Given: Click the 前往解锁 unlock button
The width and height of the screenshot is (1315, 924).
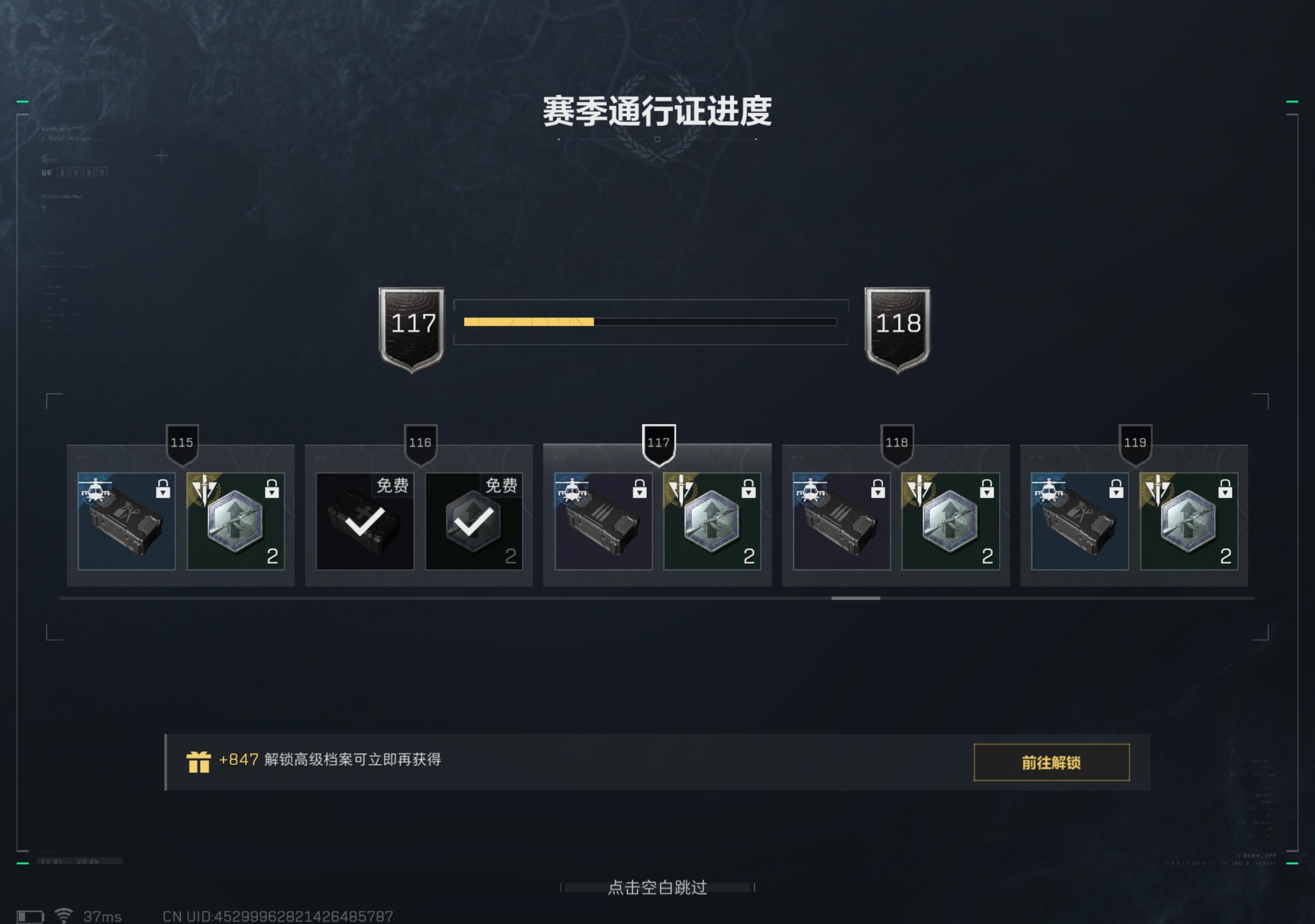Looking at the screenshot, I should (x=1052, y=762).
